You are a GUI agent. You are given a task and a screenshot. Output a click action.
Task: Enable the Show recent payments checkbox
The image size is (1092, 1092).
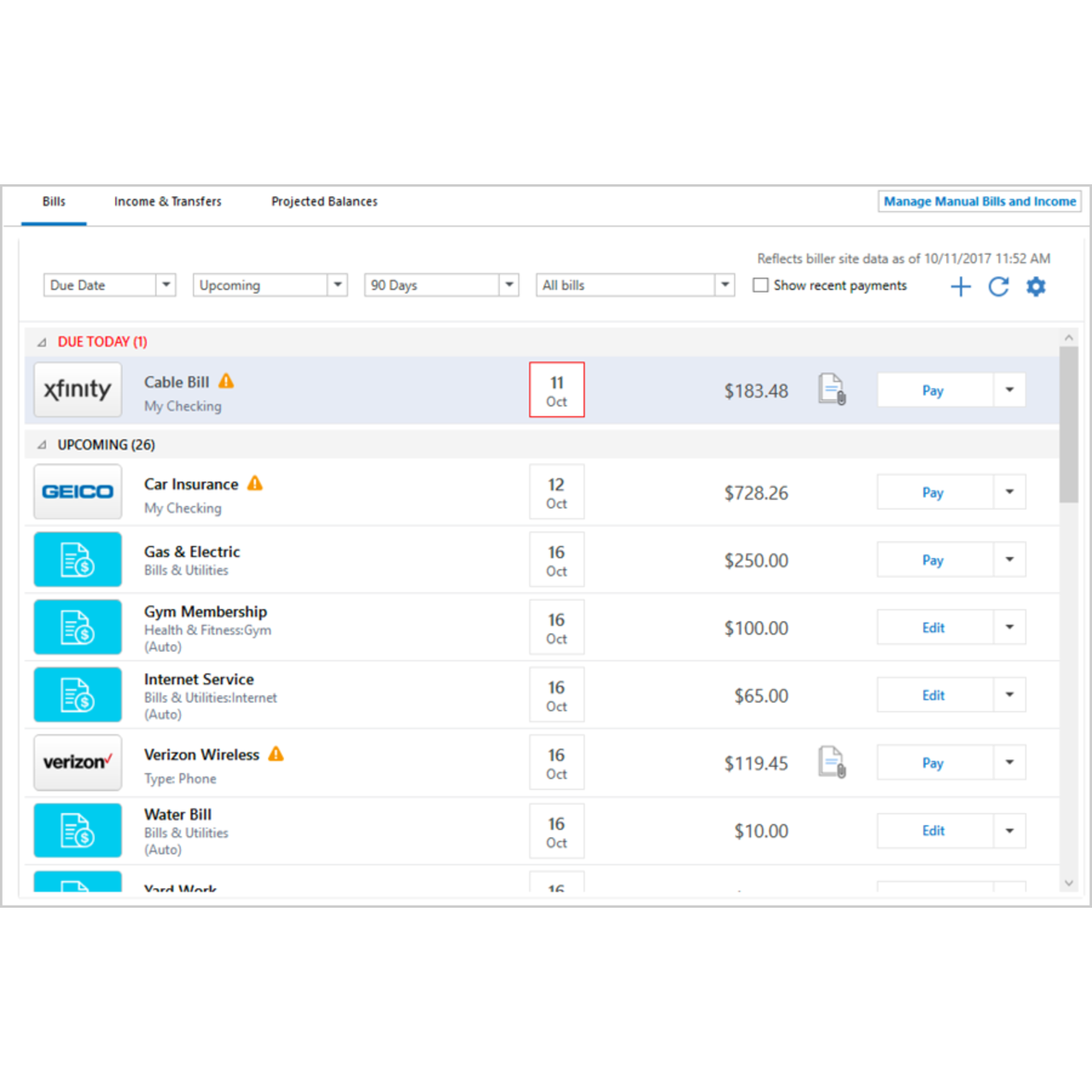coord(760,285)
